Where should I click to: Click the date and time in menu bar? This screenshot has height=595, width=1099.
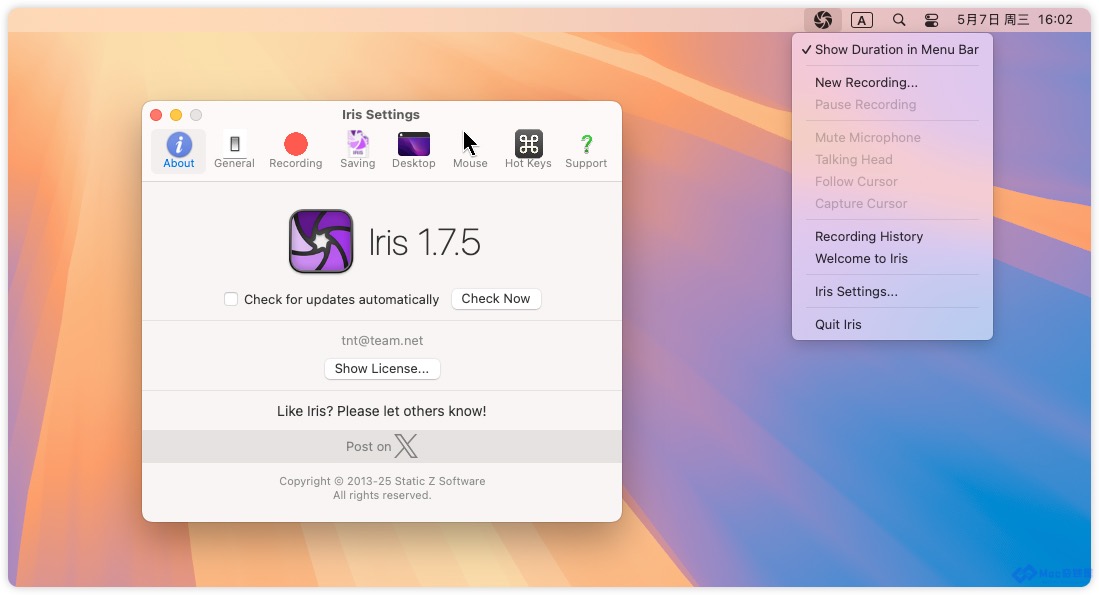tap(1014, 20)
